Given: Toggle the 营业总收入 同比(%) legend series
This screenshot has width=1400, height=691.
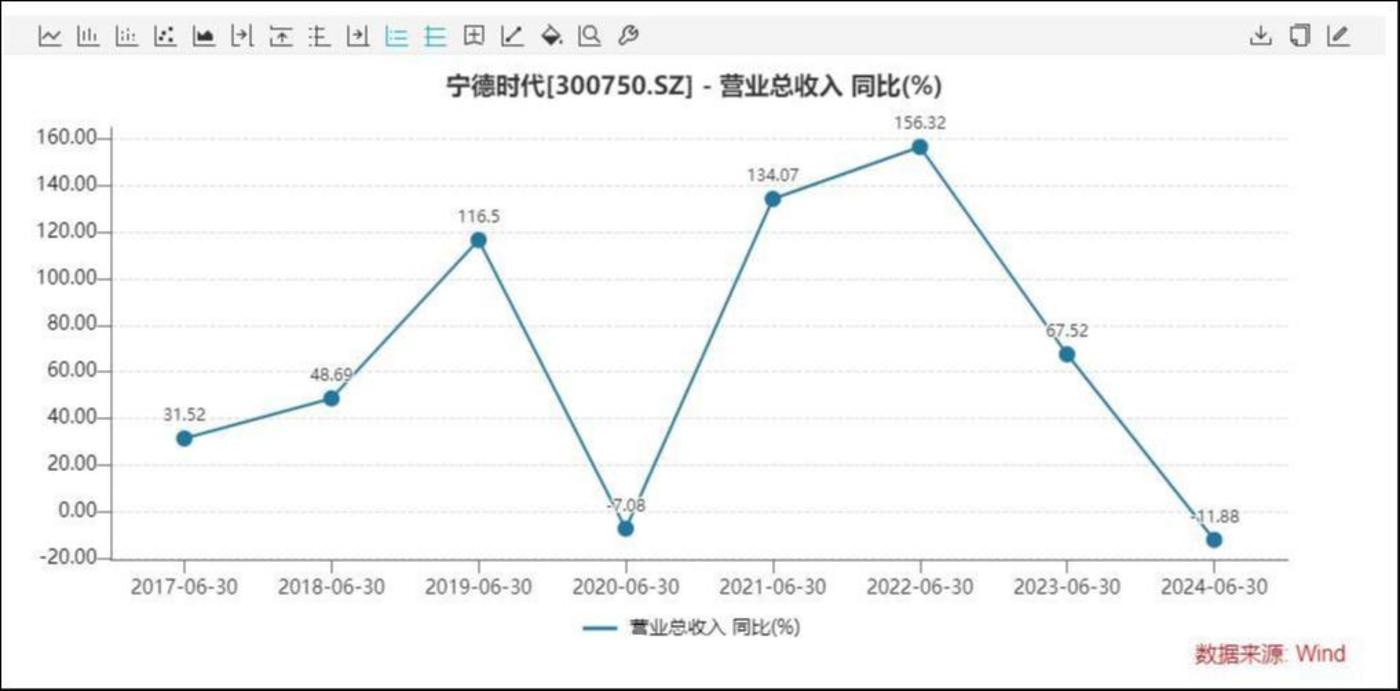Looking at the screenshot, I should pyautogui.click(x=691, y=627).
